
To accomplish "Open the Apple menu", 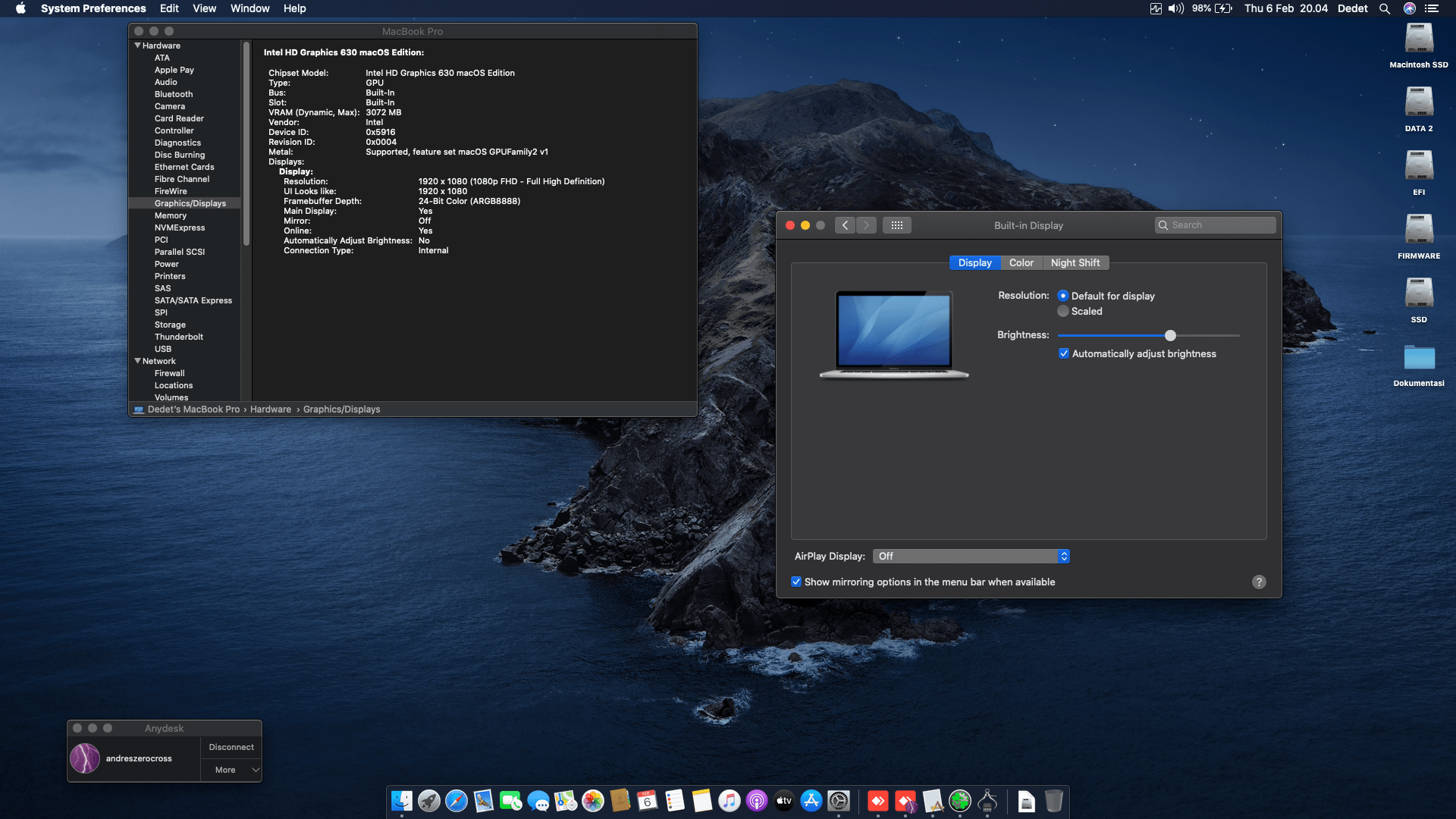I will [x=21, y=8].
